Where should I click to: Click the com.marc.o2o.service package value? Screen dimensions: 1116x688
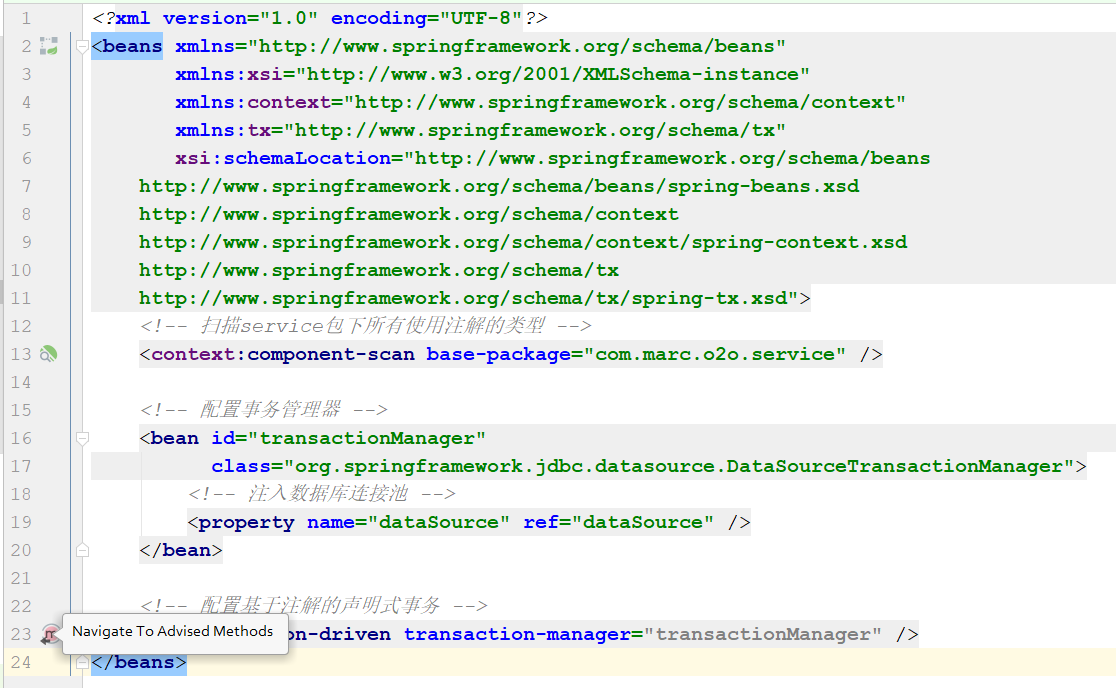[715, 354]
